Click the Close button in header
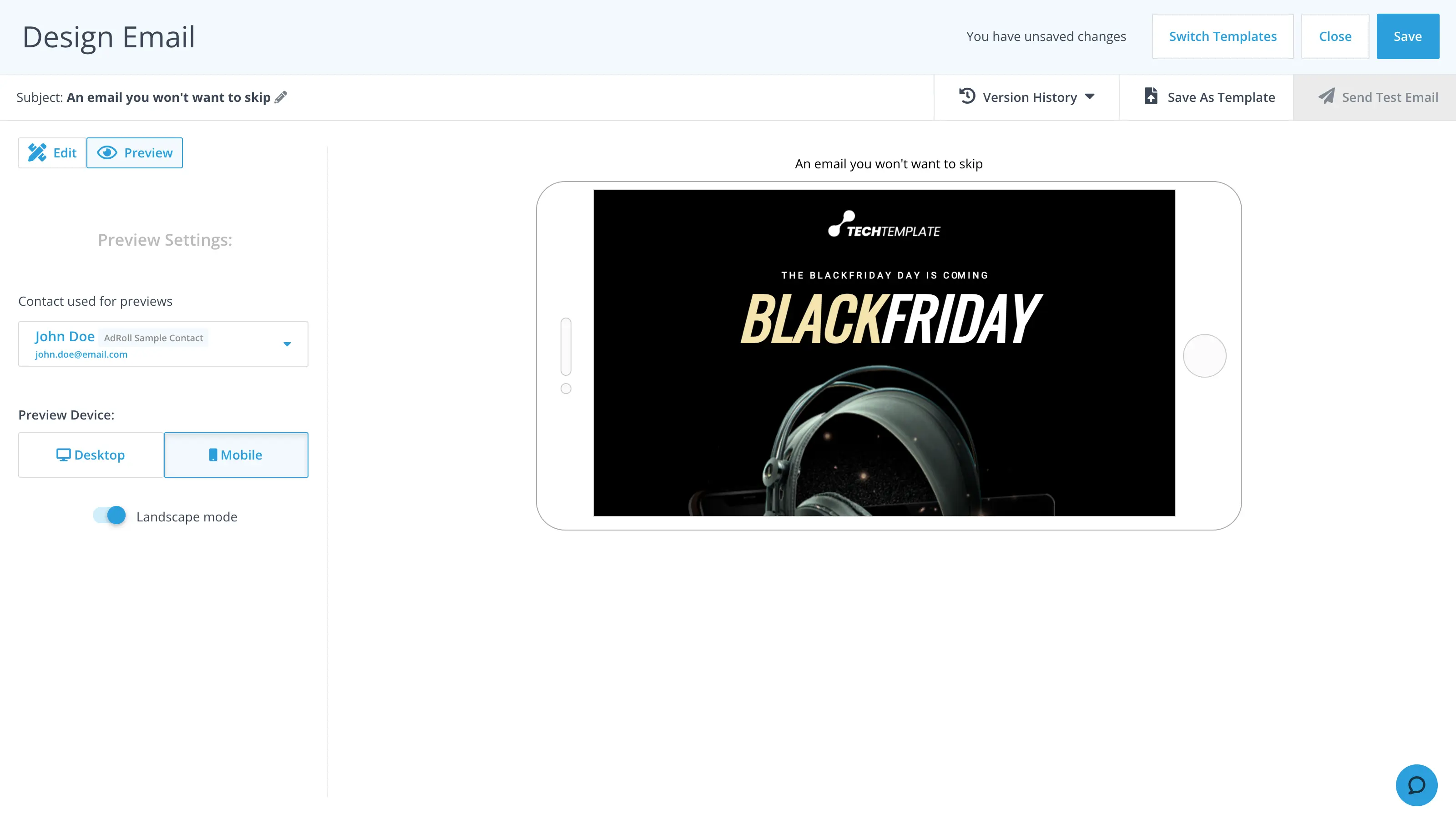 tap(1335, 36)
